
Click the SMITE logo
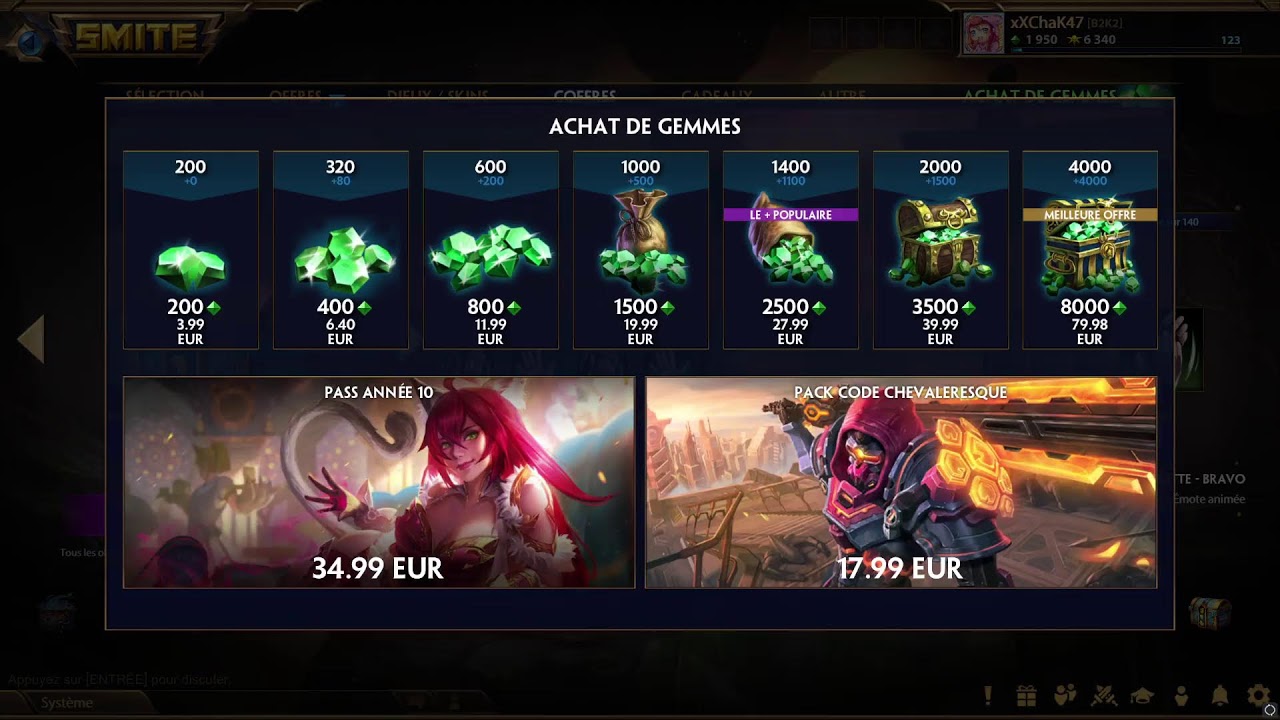(x=136, y=38)
